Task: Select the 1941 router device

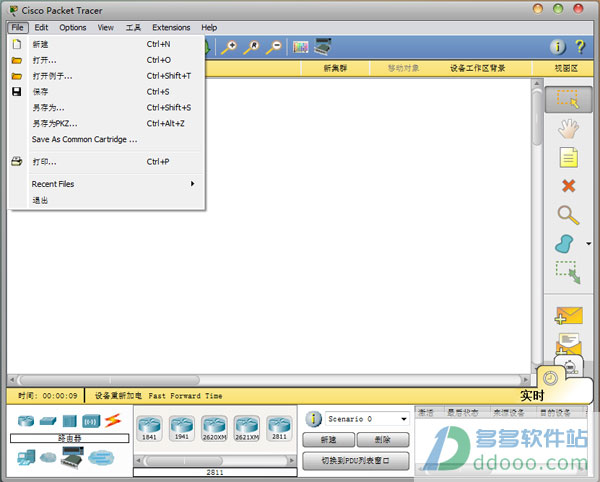Action: coord(182,428)
